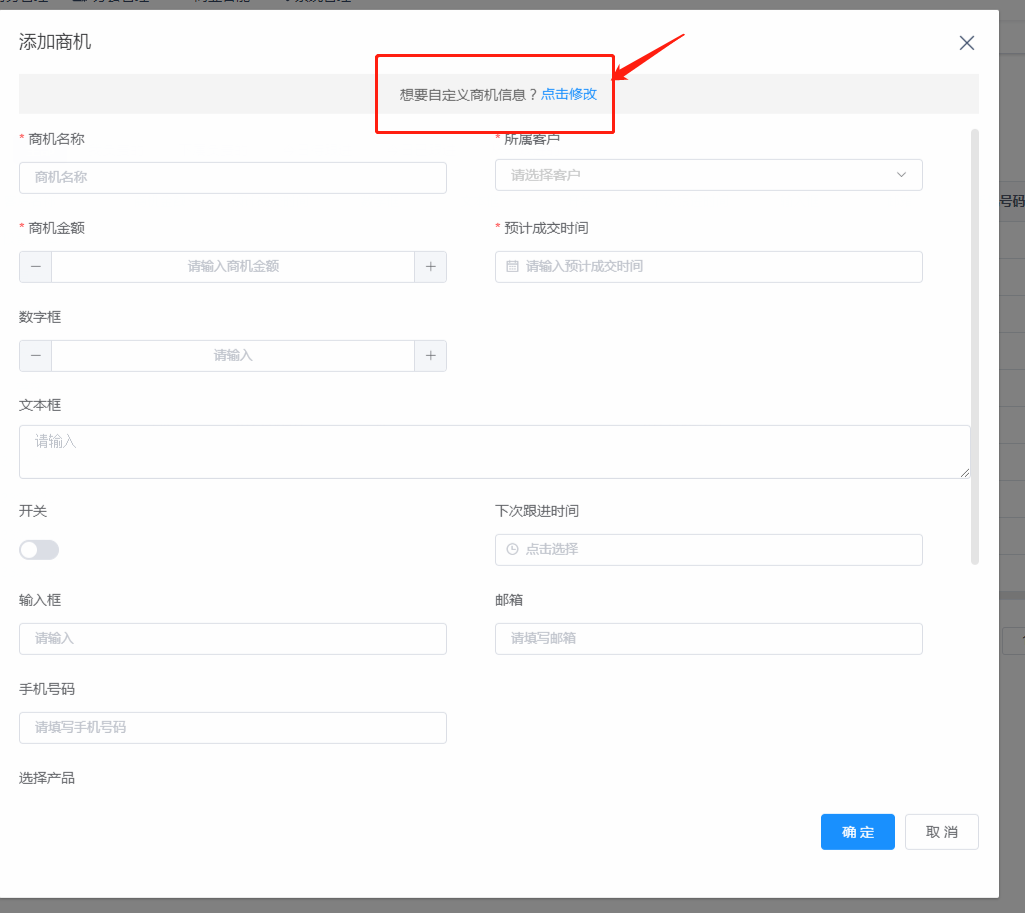Toggle the 开关 switch on
This screenshot has width=1025, height=913.
point(39,550)
